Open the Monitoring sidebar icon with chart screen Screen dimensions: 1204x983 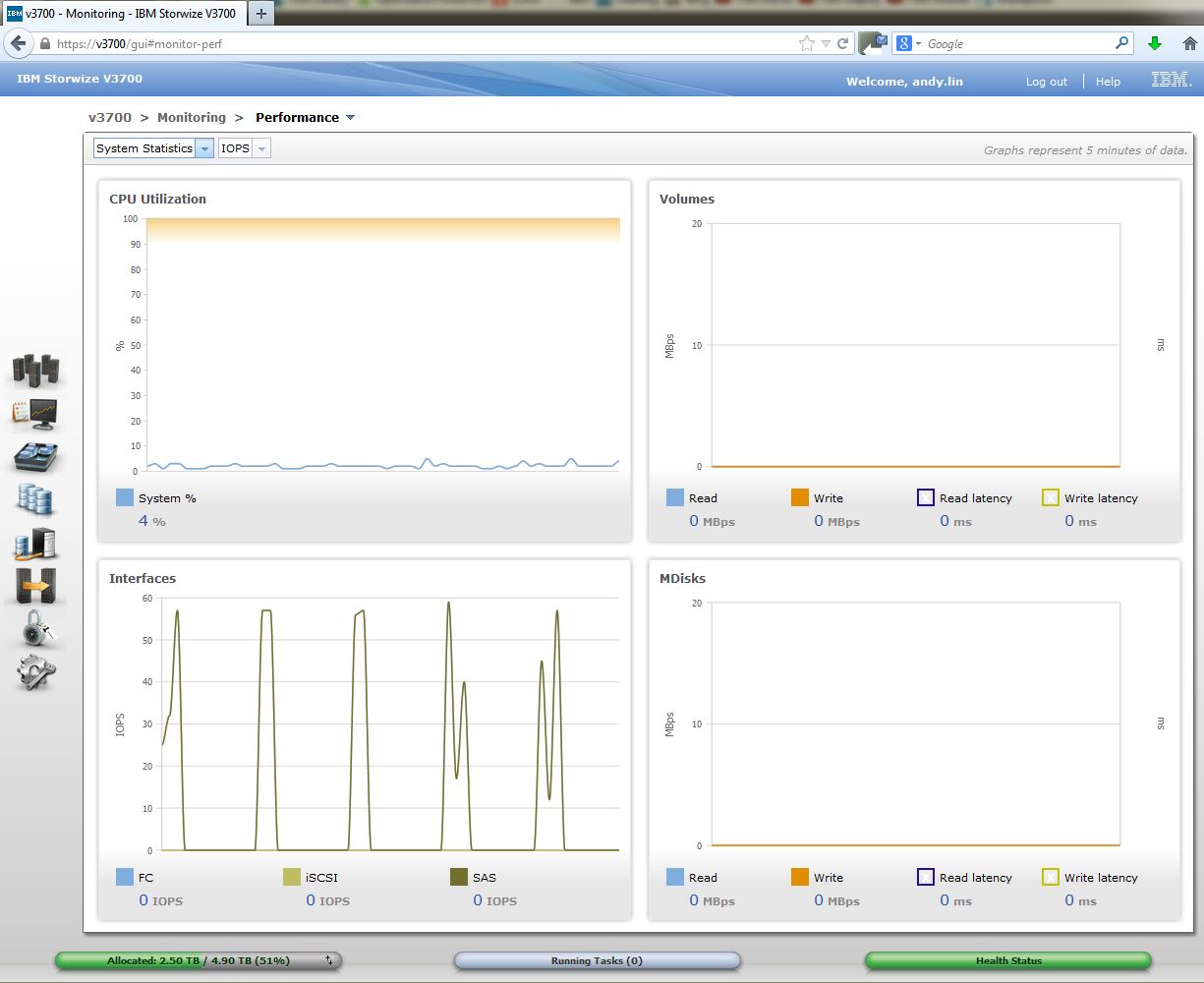pyautogui.click(x=35, y=414)
